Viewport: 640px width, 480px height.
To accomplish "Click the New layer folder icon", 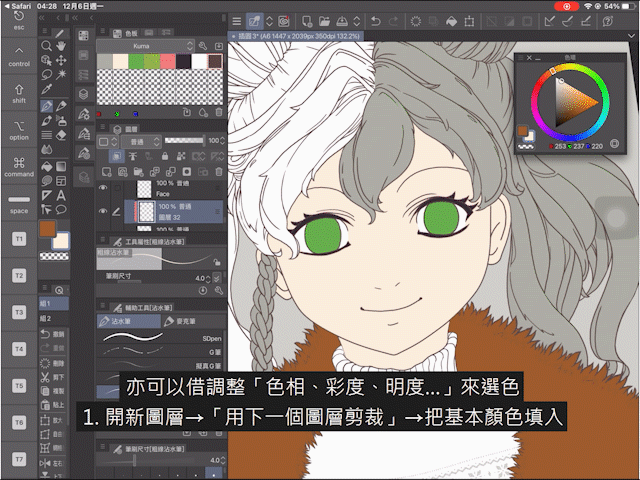I will [138, 172].
